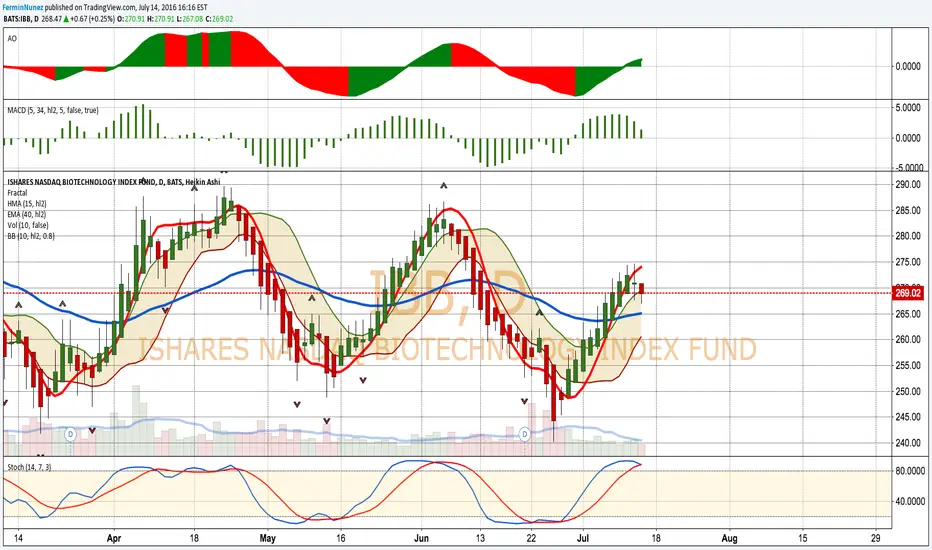Click the 29 date label on time axis
The width and height of the screenshot is (932, 550).
pyautogui.click(x=875, y=538)
